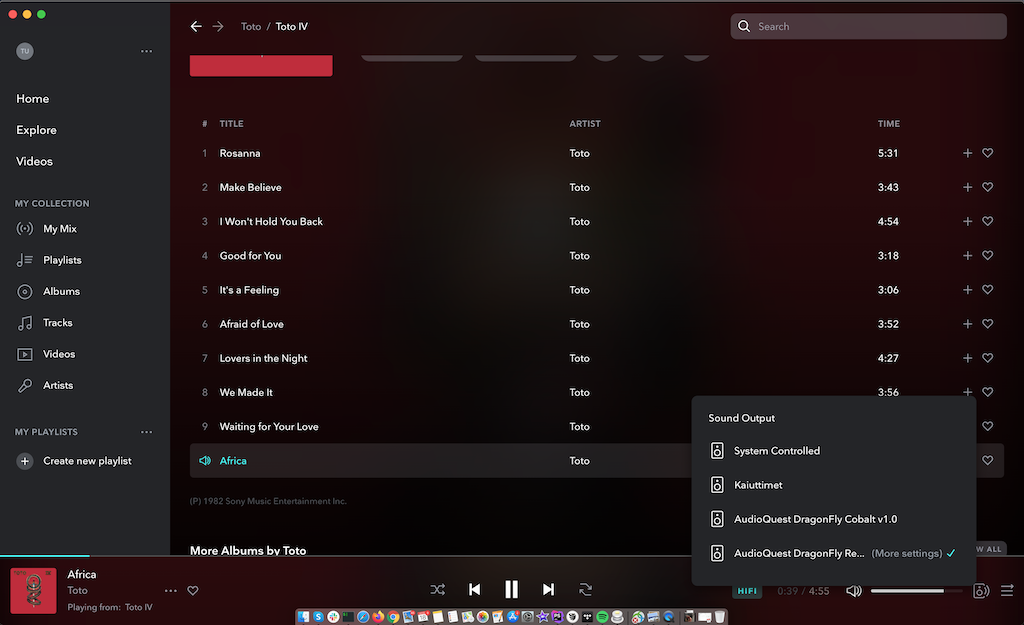
Task: Favorite Rosanna with the heart
Action: point(987,153)
